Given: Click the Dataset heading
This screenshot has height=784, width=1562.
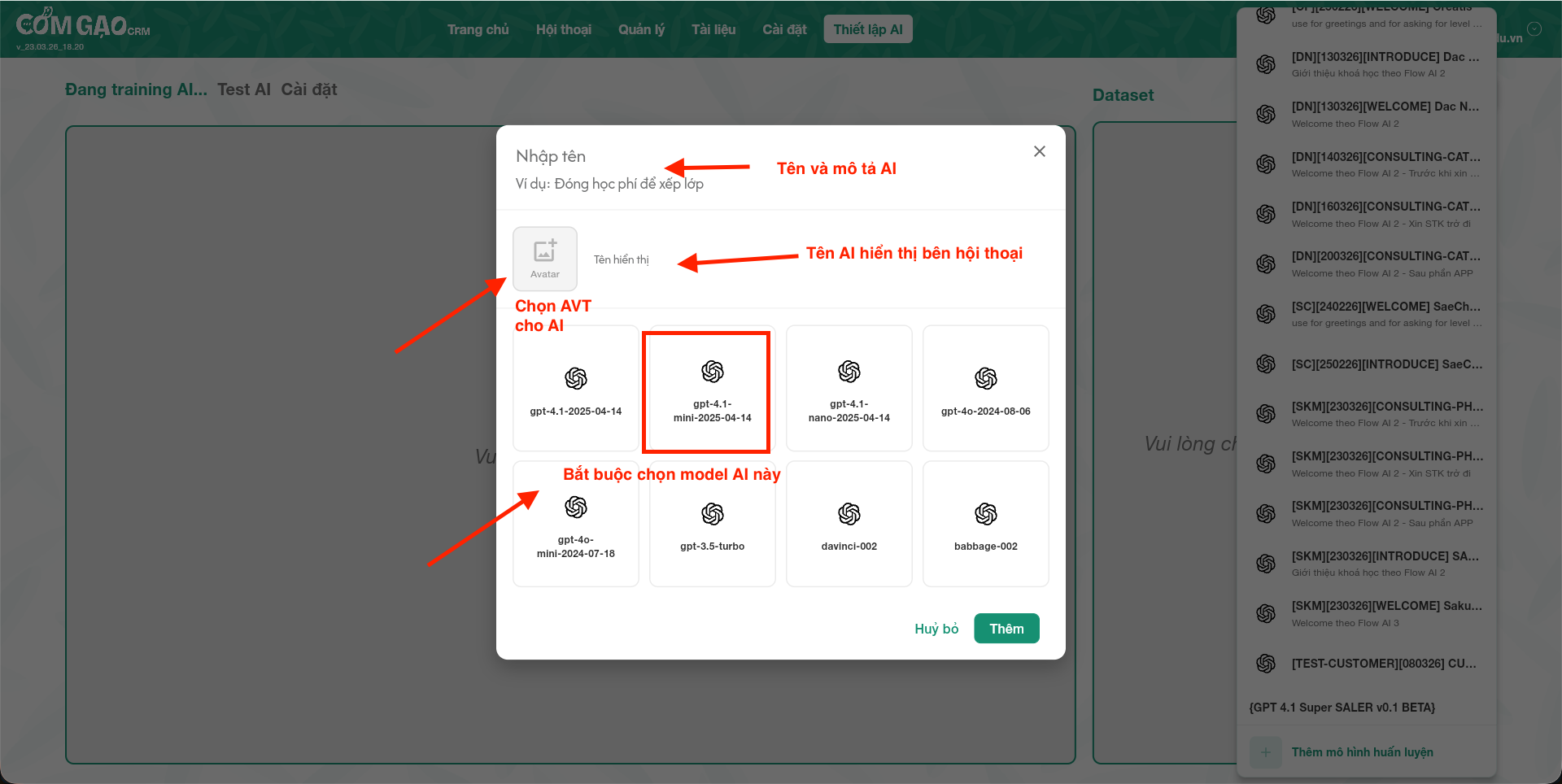Looking at the screenshot, I should (1123, 95).
